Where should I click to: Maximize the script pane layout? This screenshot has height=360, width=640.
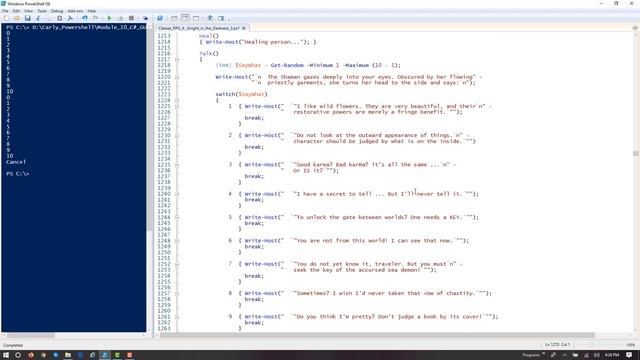(196, 18)
